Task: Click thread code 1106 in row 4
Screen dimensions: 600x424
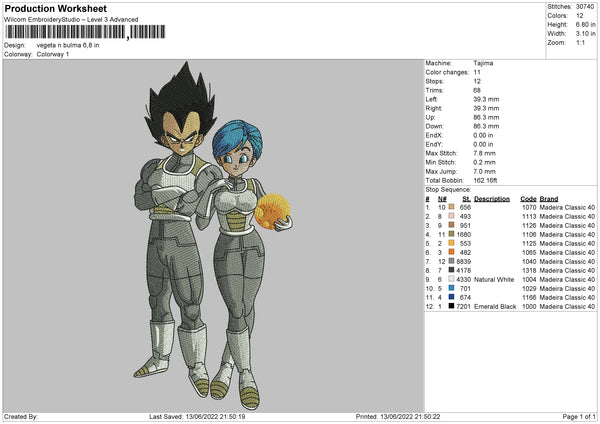Action: [x=529, y=235]
